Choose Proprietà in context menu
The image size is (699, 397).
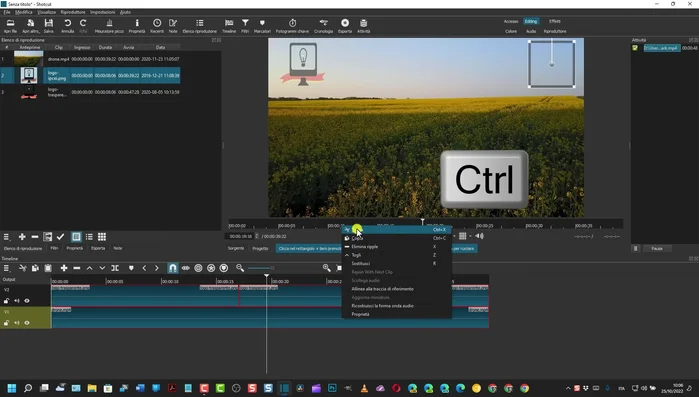(397, 314)
